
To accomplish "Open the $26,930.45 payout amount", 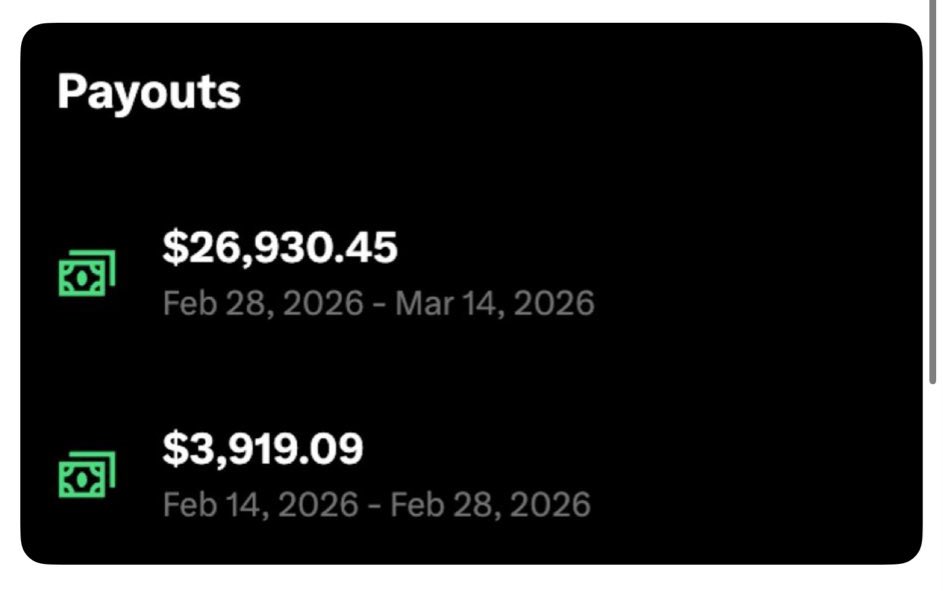I will [280, 248].
